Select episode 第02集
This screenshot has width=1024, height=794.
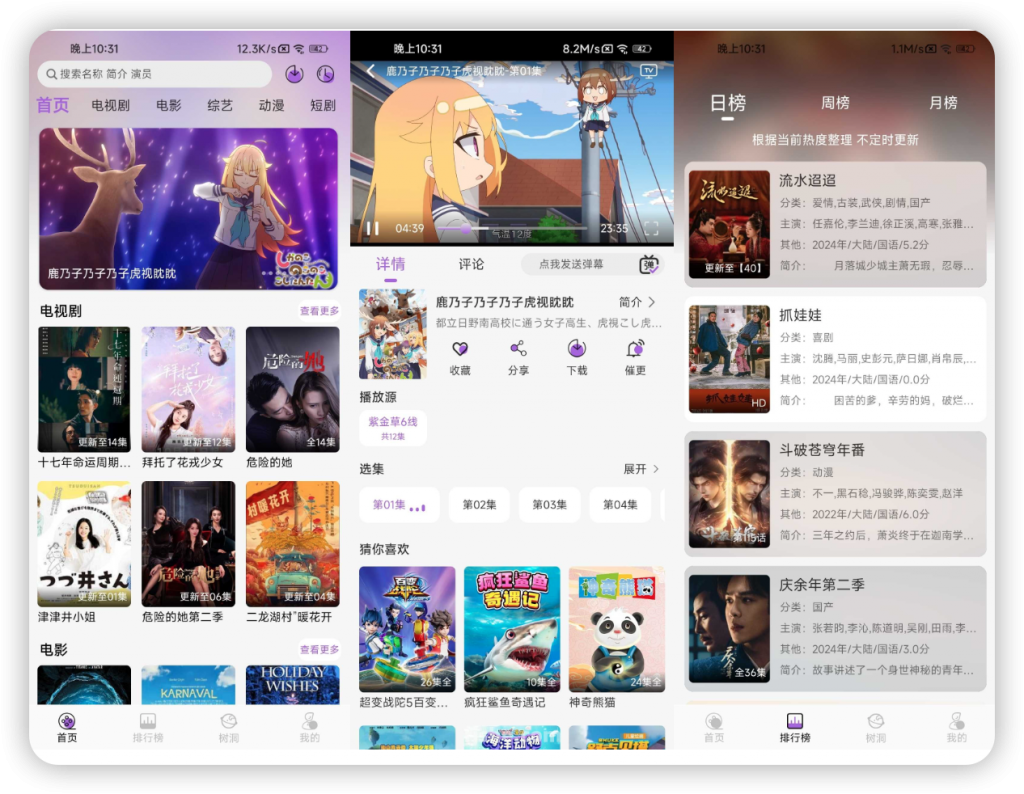coord(479,505)
